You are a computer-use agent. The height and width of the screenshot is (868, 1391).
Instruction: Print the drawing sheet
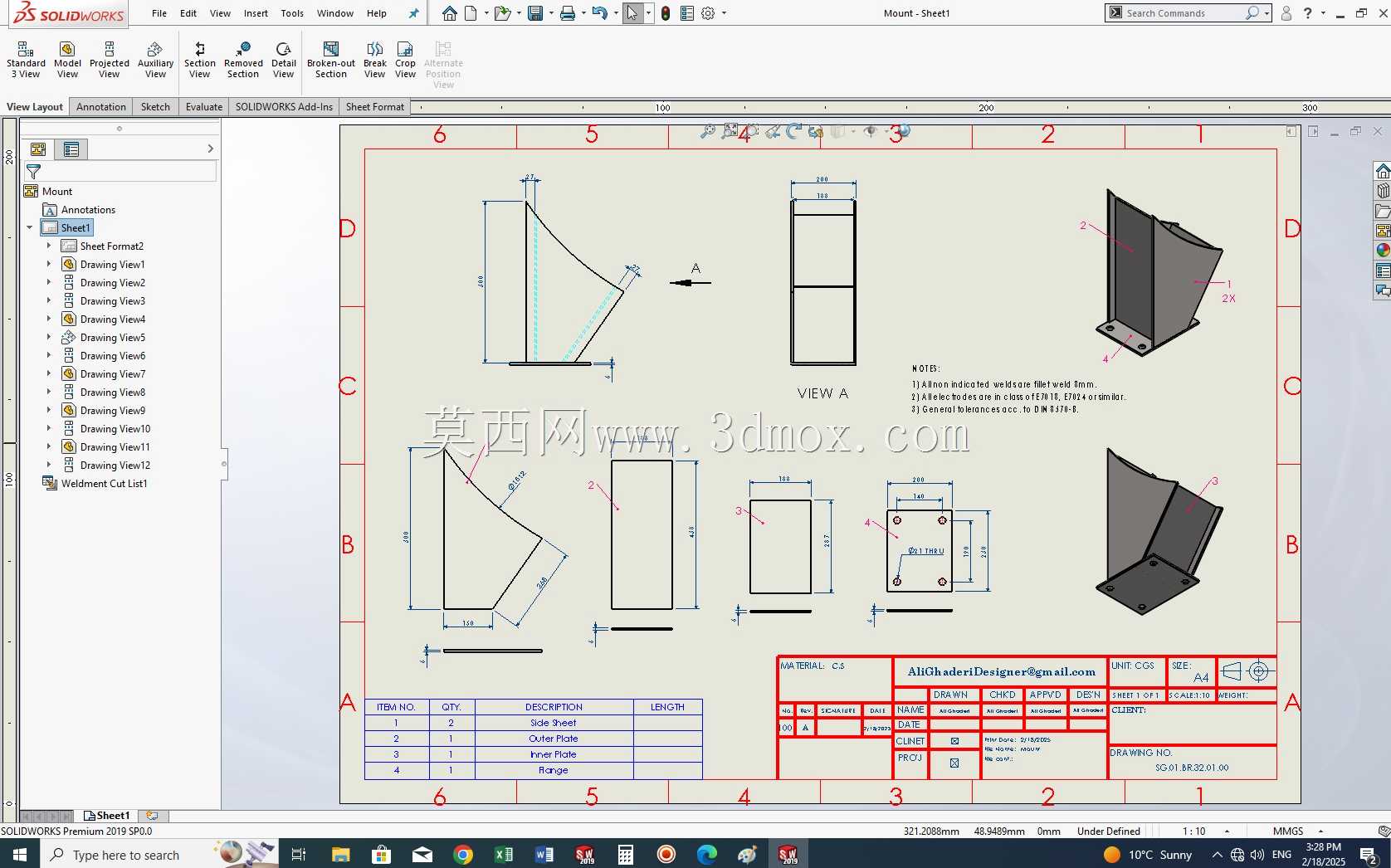pyautogui.click(x=568, y=13)
